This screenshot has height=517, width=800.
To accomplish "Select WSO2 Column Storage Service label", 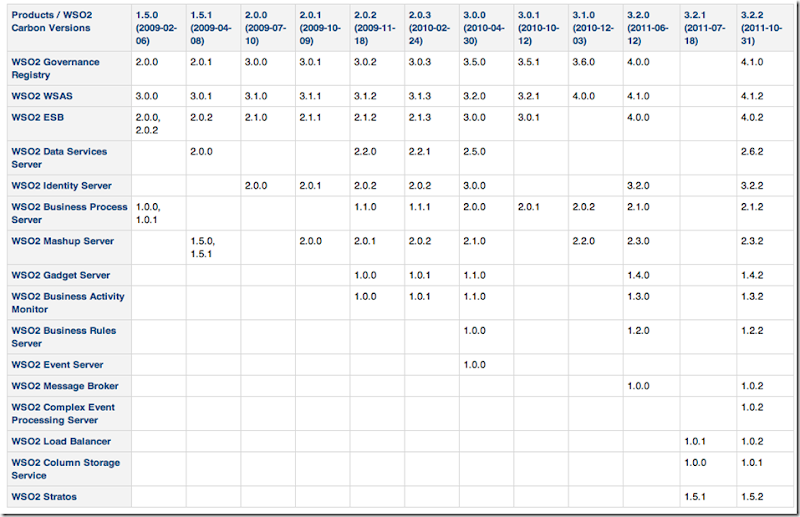I will point(65,469).
